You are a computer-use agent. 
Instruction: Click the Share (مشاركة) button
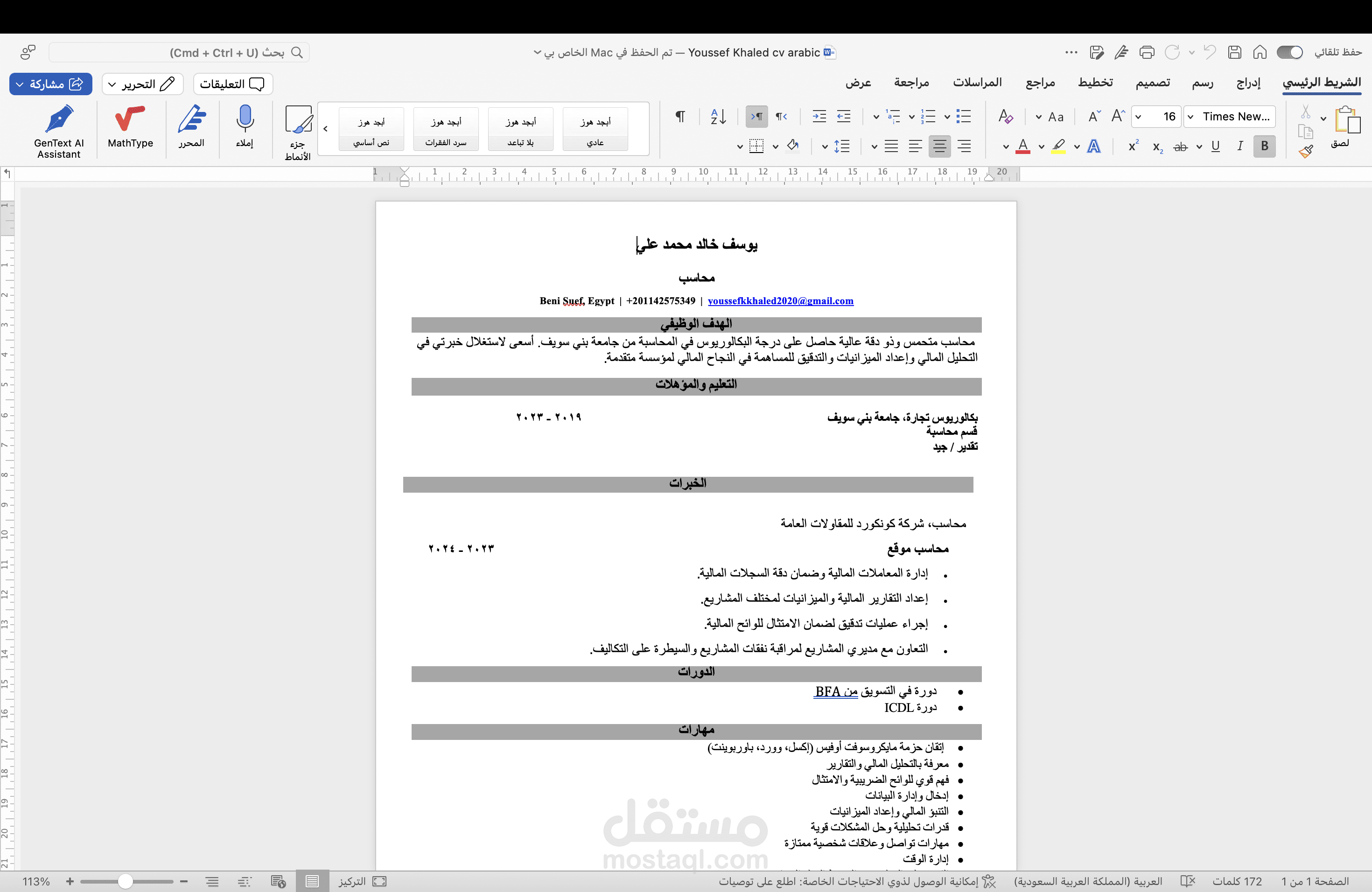(51, 84)
